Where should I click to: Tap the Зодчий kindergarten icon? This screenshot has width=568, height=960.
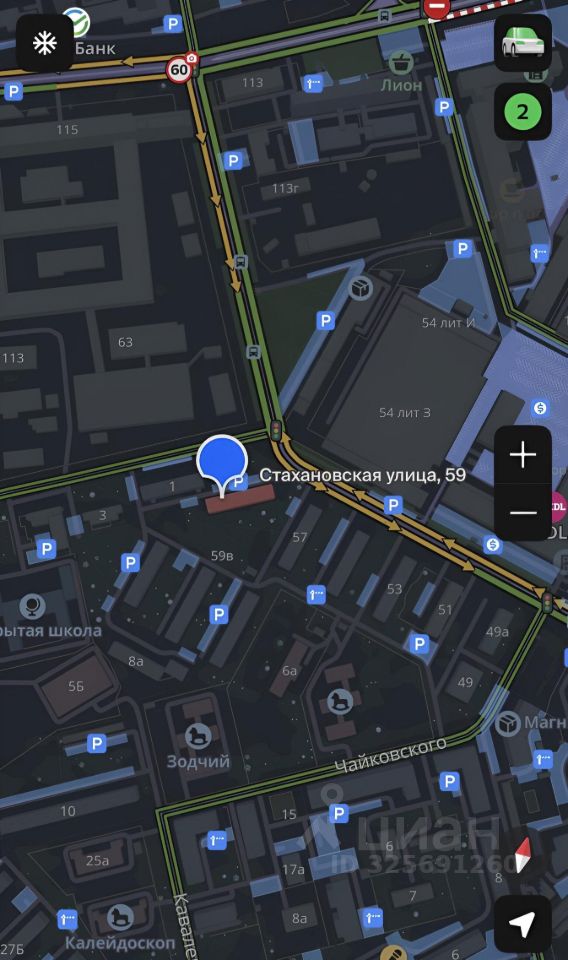(198, 737)
